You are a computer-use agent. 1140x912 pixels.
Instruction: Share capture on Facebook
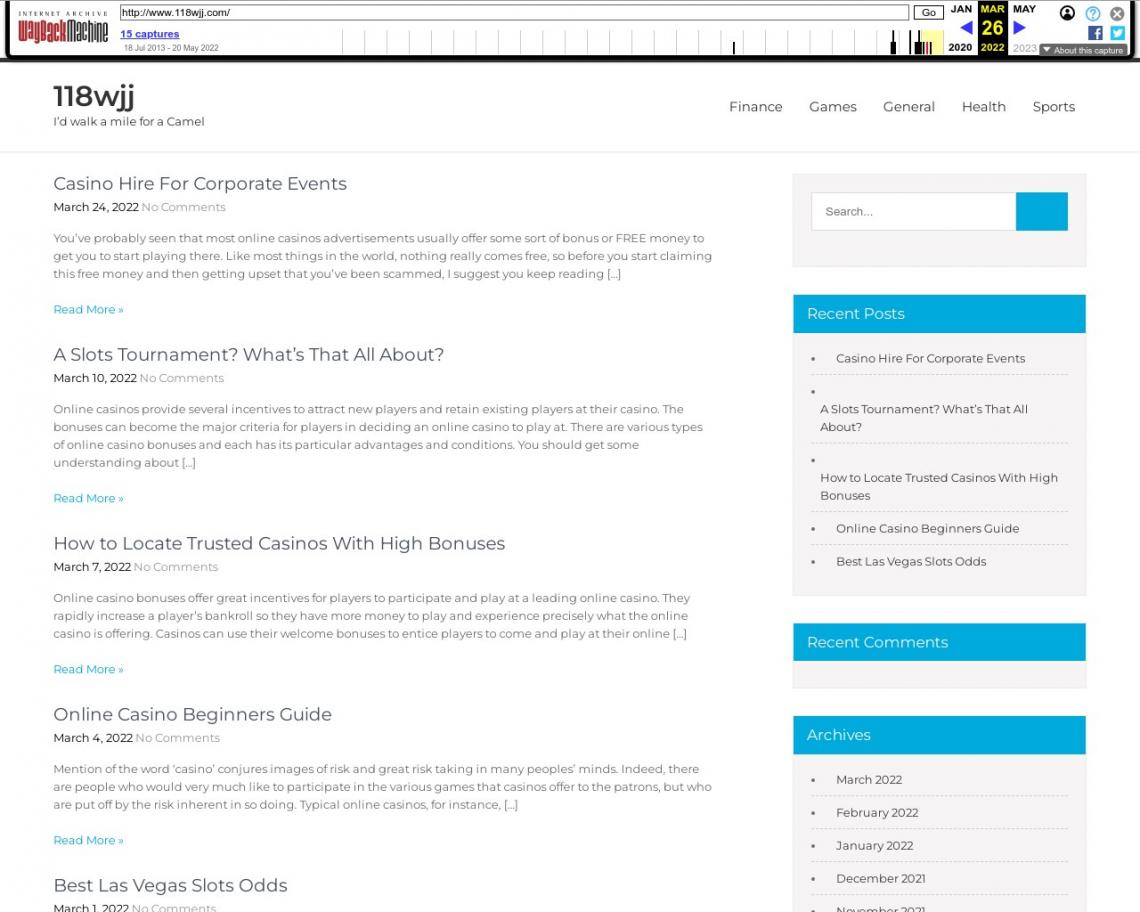point(1095,33)
